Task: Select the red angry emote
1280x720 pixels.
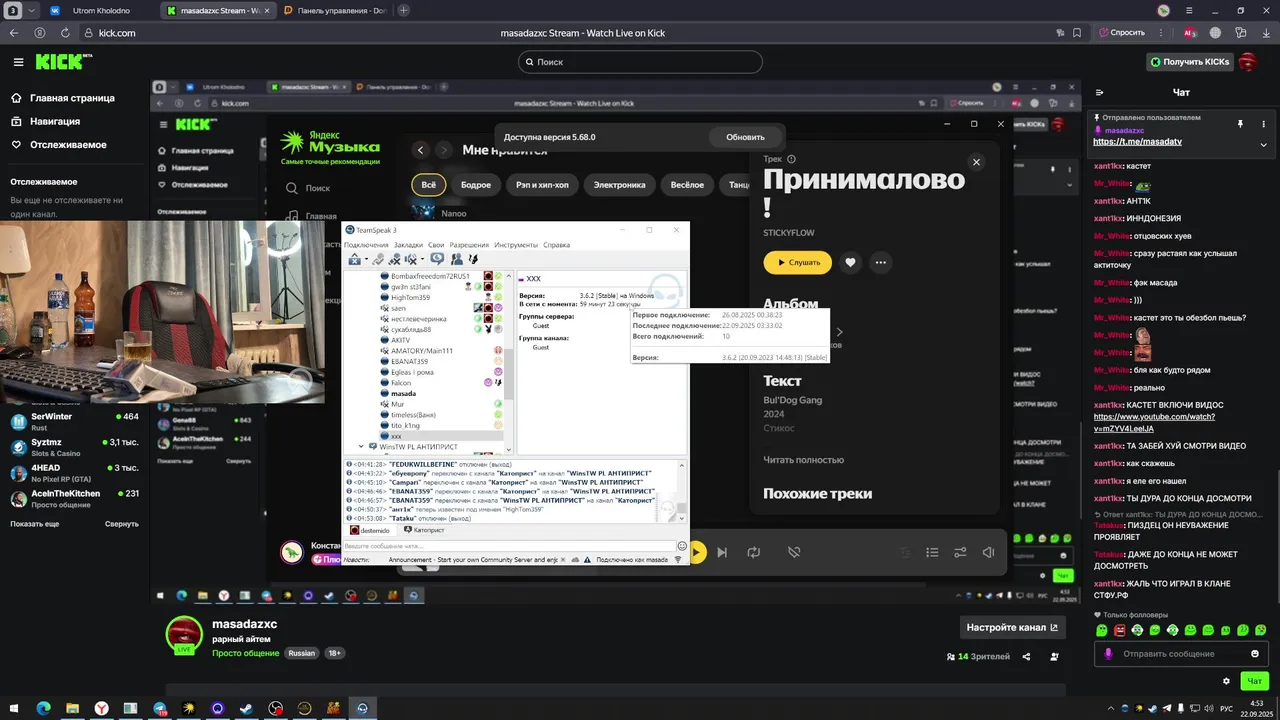Action: [x=1120, y=631]
